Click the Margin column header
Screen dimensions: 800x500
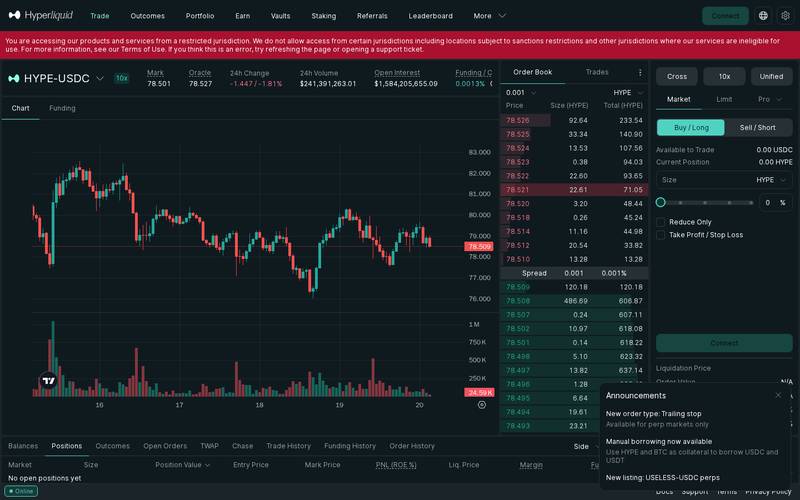pos(531,465)
